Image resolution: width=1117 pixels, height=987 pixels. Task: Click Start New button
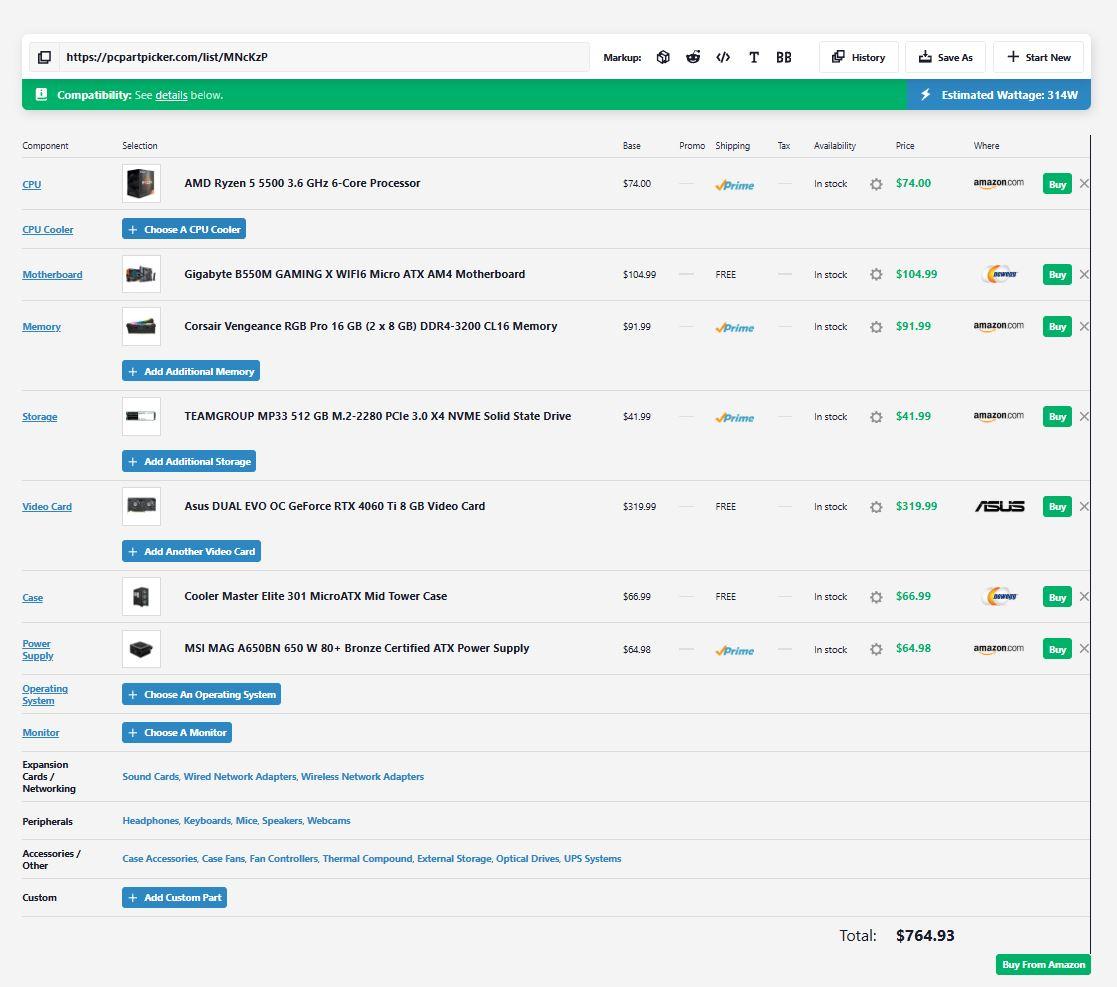coord(1039,57)
